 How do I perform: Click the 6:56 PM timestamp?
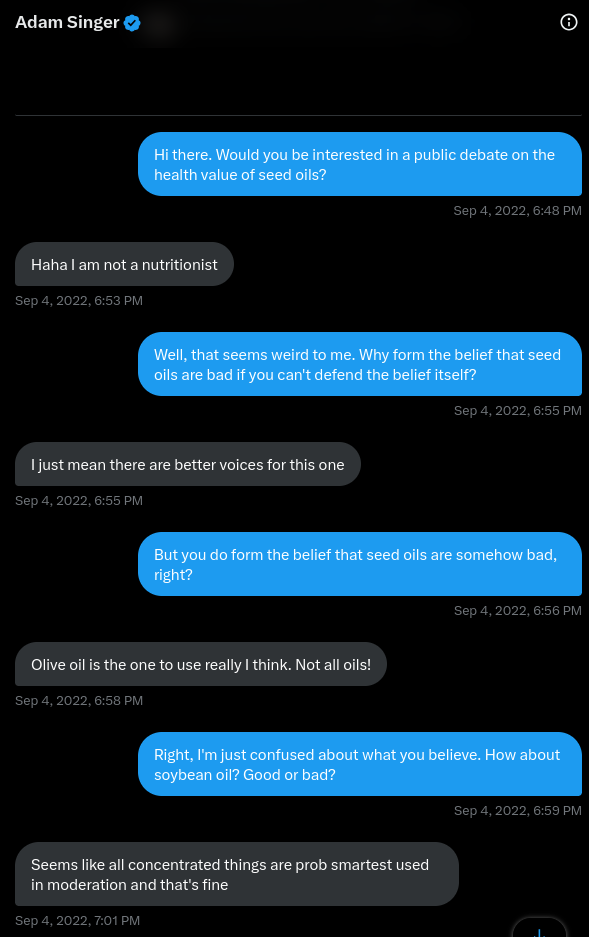coord(517,611)
